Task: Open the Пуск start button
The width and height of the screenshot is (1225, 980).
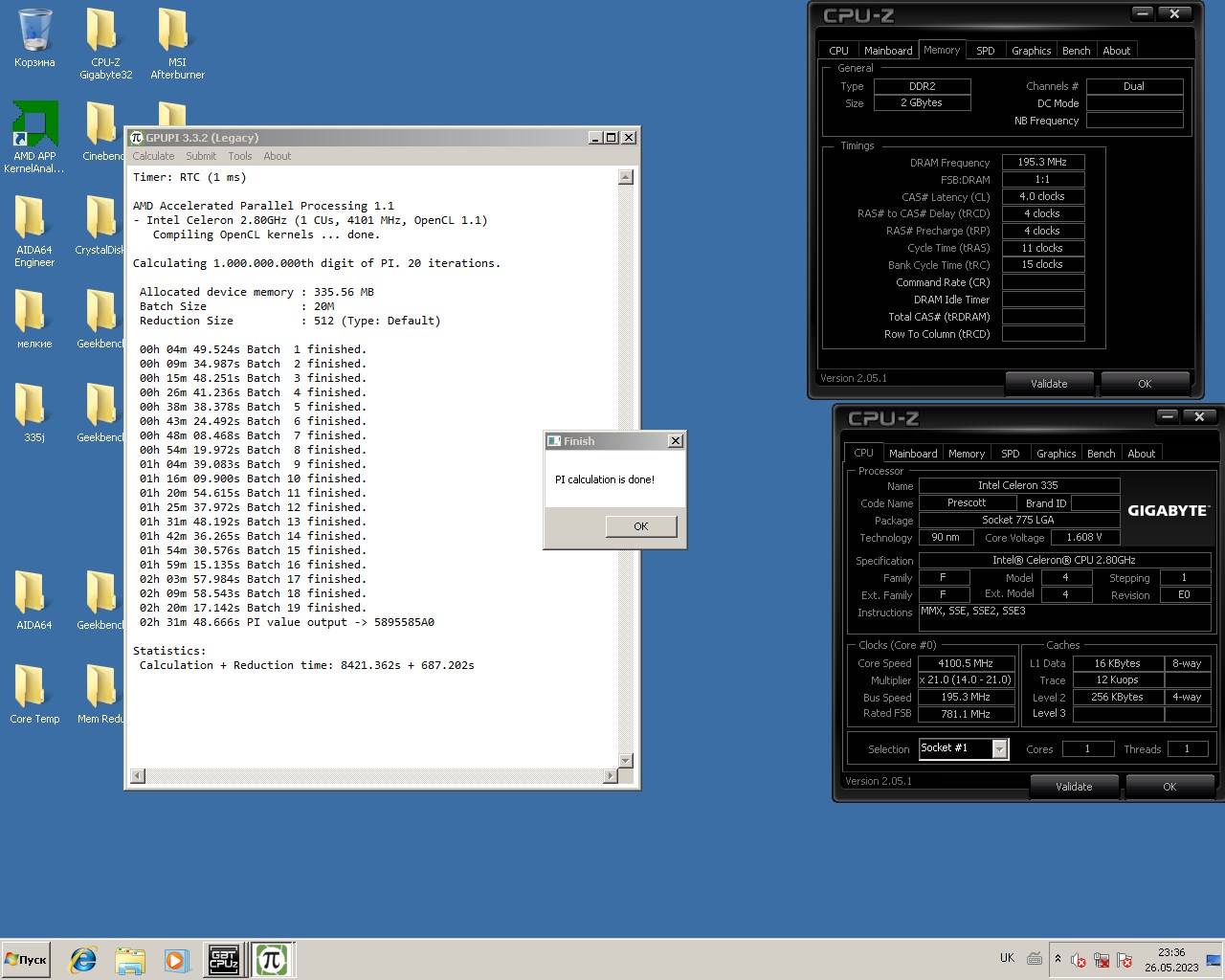Action: 26,960
